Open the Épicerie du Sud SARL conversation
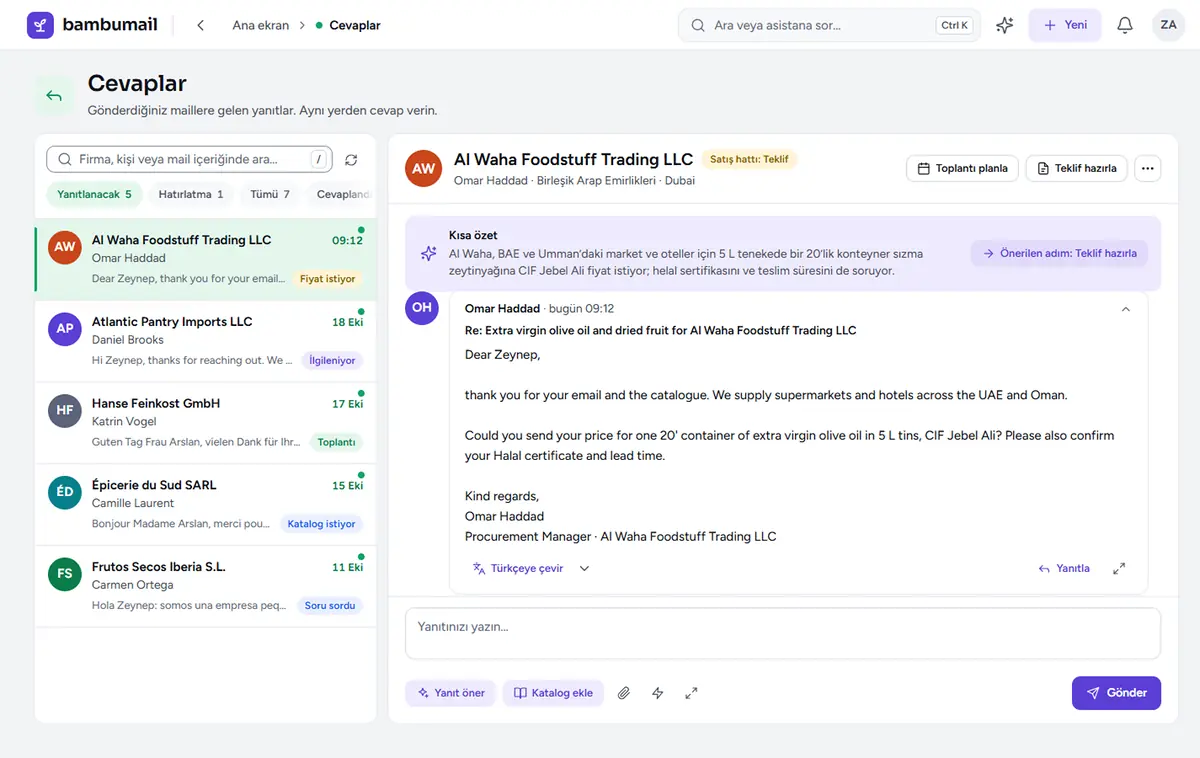The height and width of the screenshot is (758, 1200). [x=206, y=504]
